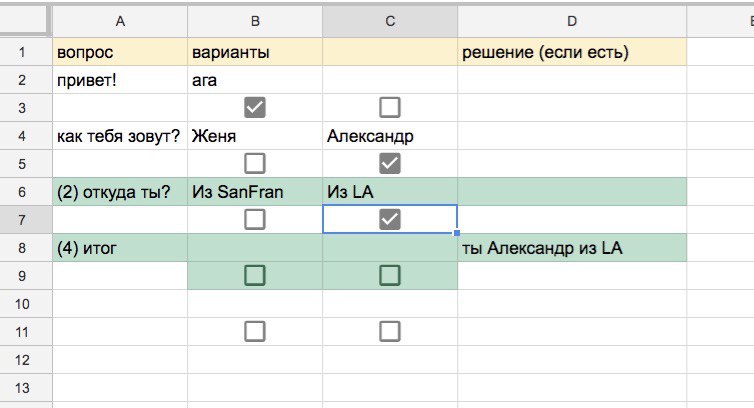754x408 pixels.
Task: Select the "вопрос" header cell
Action: pyautogui.click(x=120, y=52)
